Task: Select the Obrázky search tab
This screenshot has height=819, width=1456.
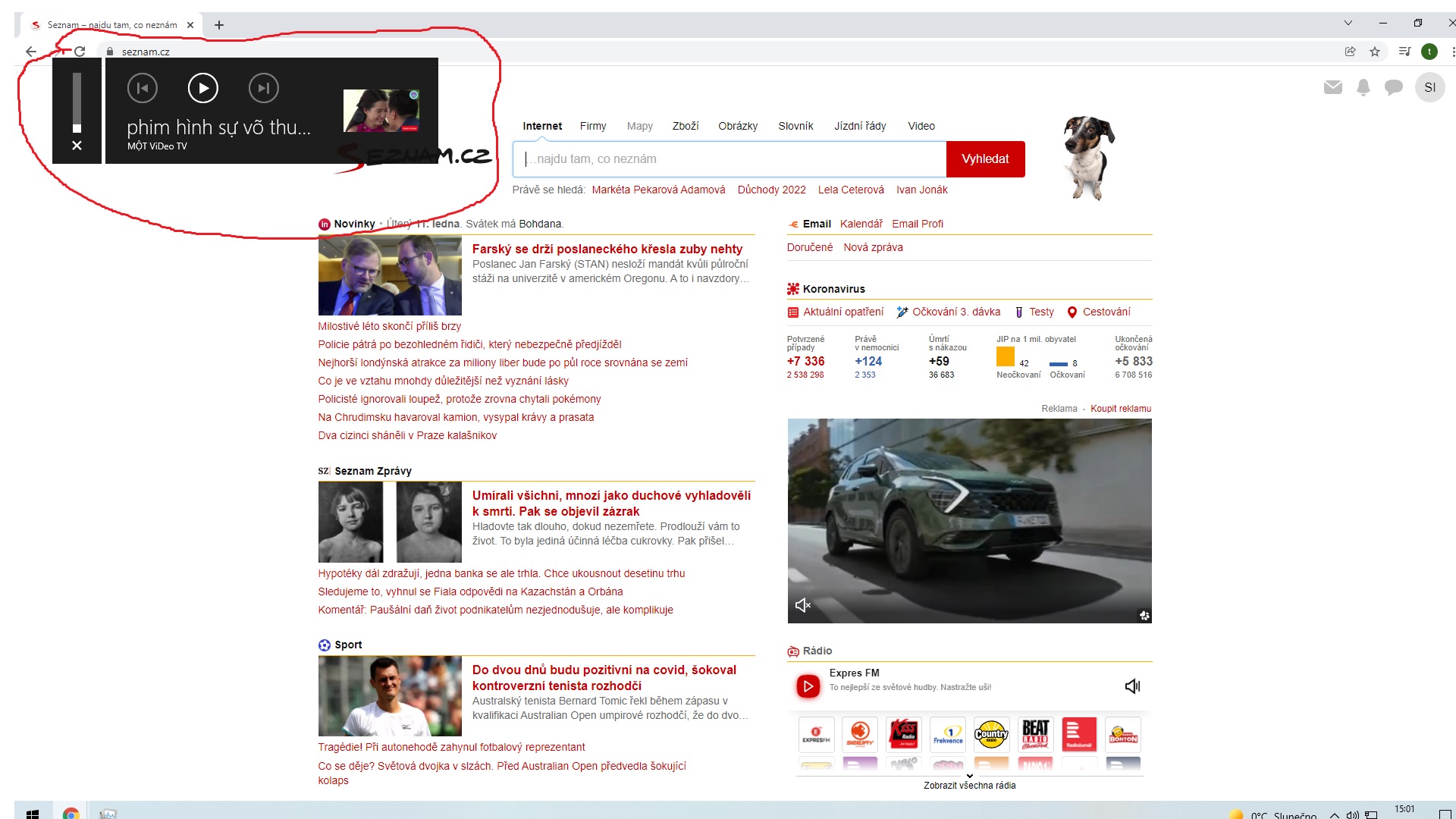Action: pos(737,126)
